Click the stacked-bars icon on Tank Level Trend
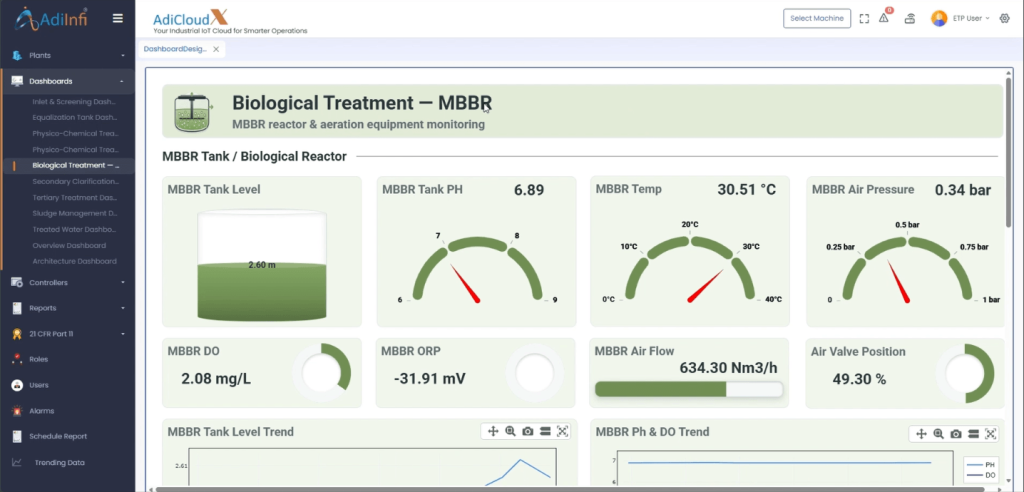Viewport: 1024px width, 492px height. point(545,431)
